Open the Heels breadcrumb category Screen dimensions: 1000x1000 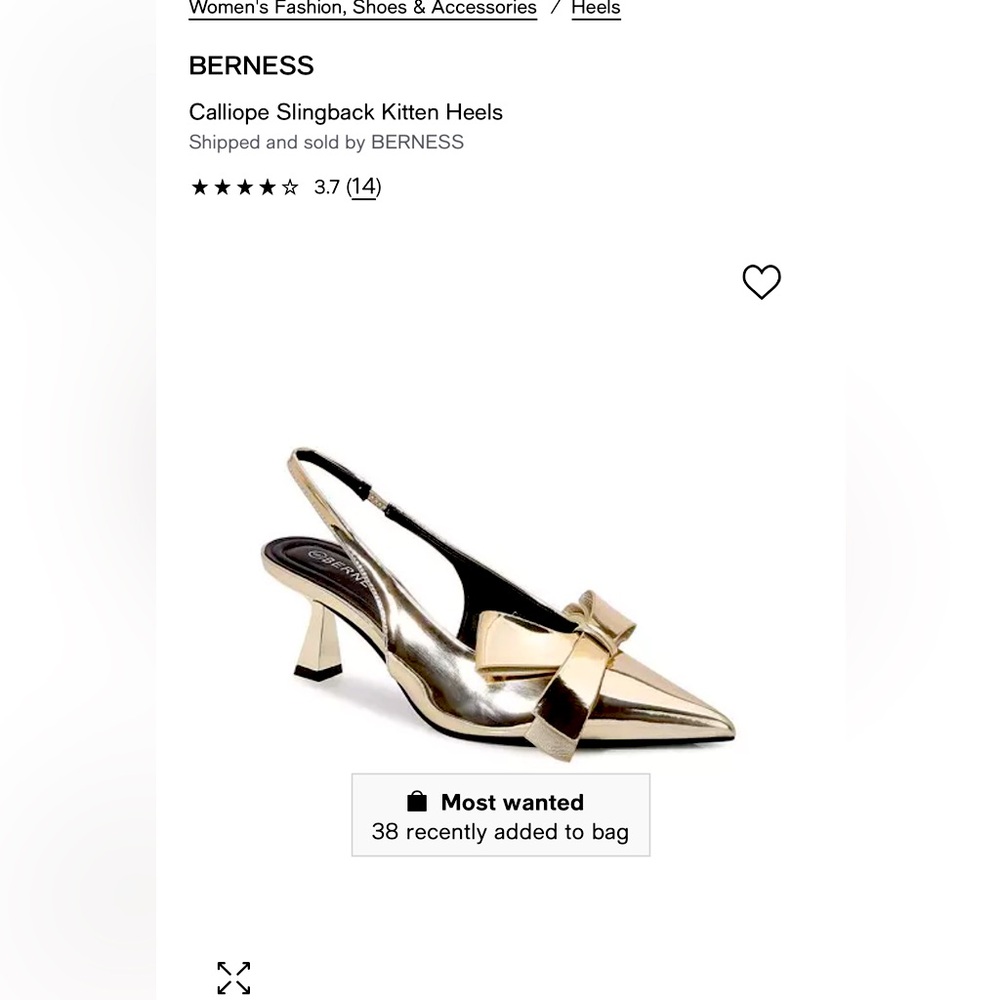(x=595, y=8)
